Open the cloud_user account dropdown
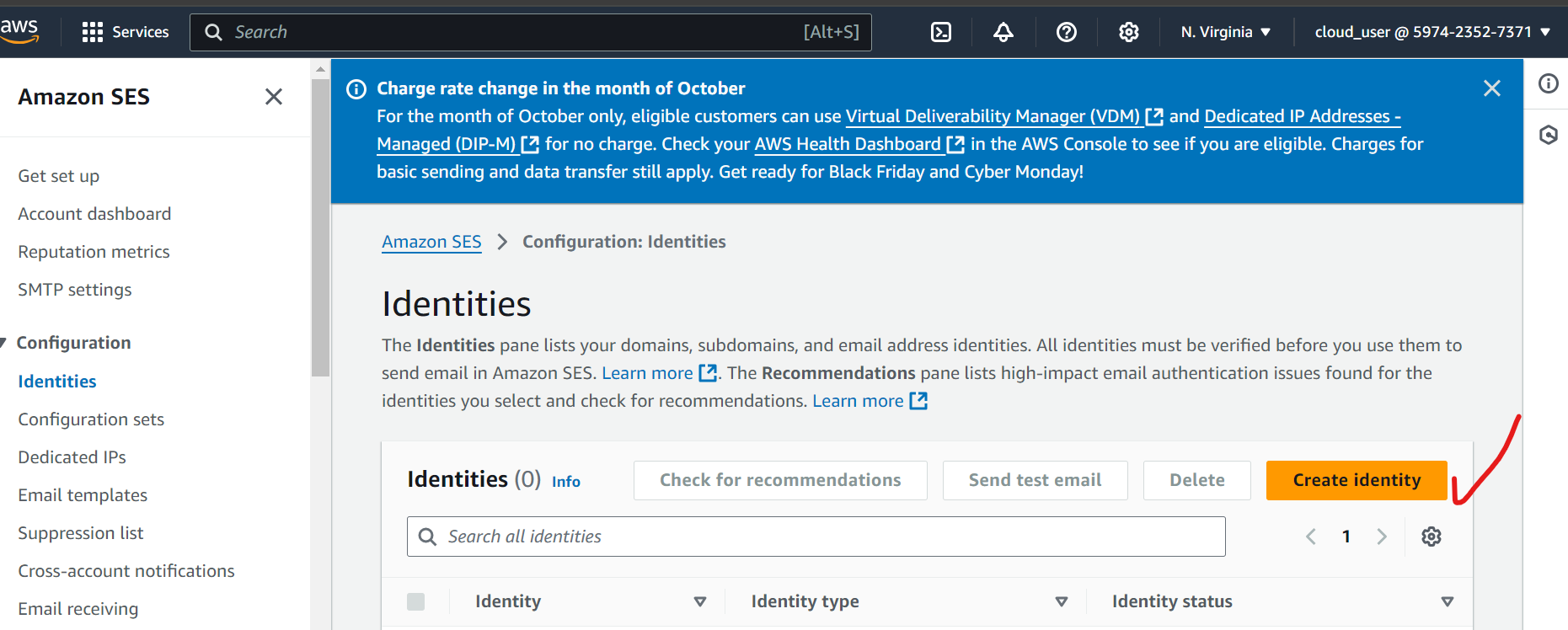The height and width of the screenshot is (630, 1568). click(x=1432, y=32)
